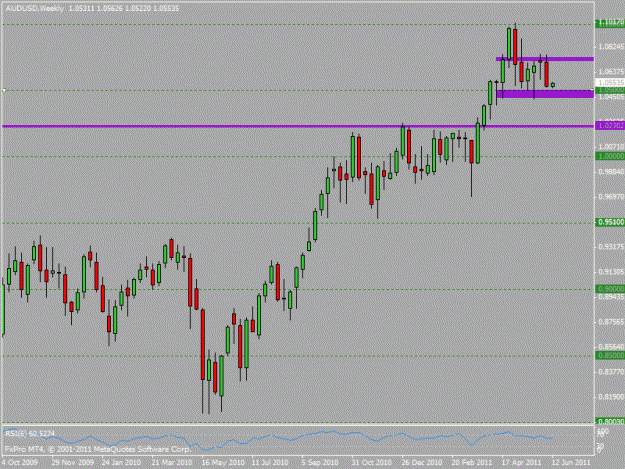The image size is (625, 469).
Task: Click the 5 Sep 2010 date label
Action: click(x=320, y=462)
